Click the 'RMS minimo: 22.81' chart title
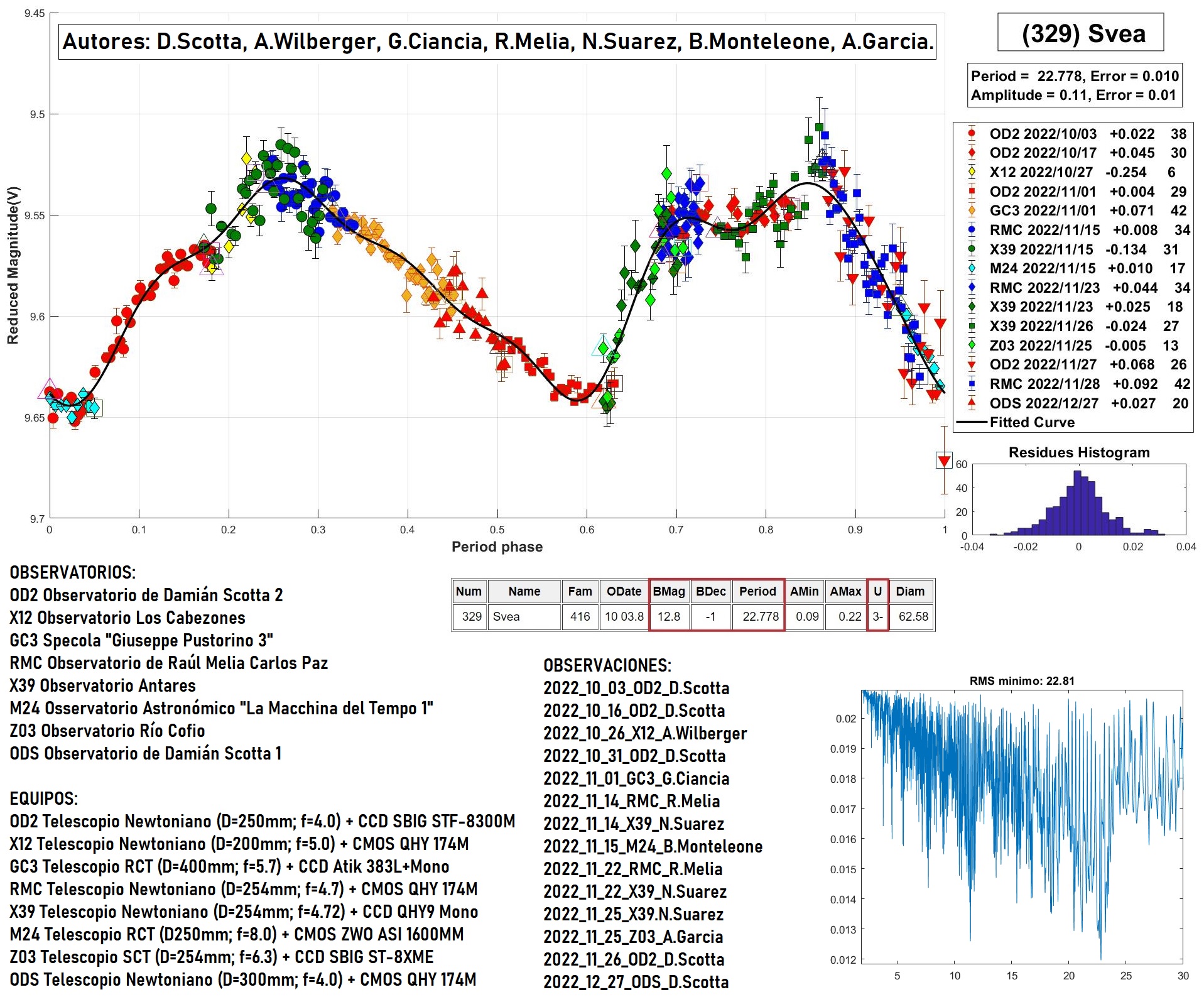This screenshot has height=997, width=1204. coord(1022,680)
